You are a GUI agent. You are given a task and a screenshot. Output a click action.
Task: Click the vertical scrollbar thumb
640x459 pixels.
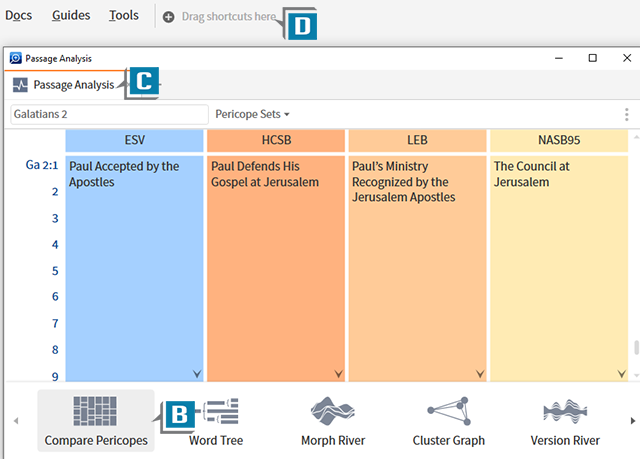tap(634, 348)
